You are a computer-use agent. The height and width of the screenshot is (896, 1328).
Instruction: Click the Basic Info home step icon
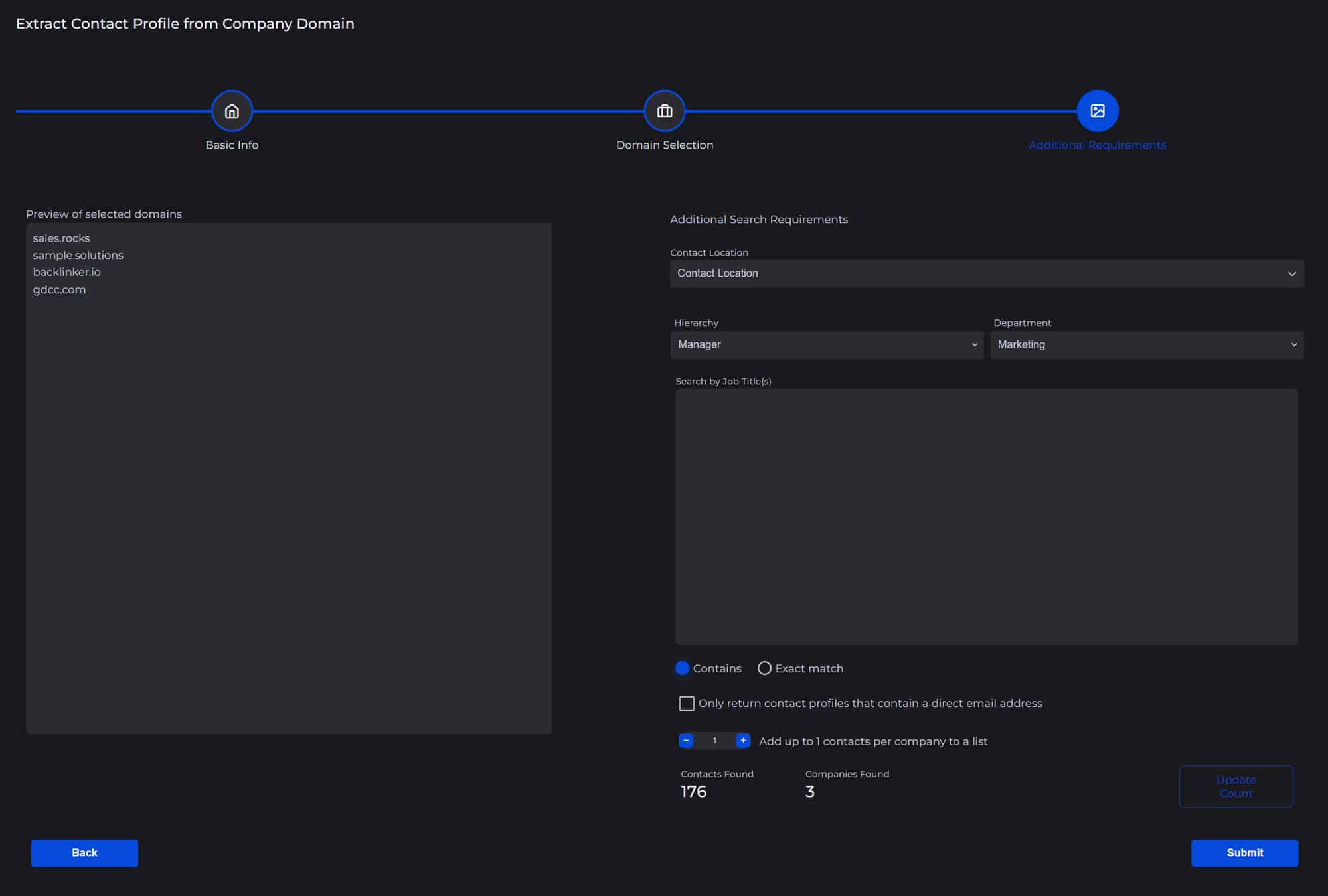232,111
